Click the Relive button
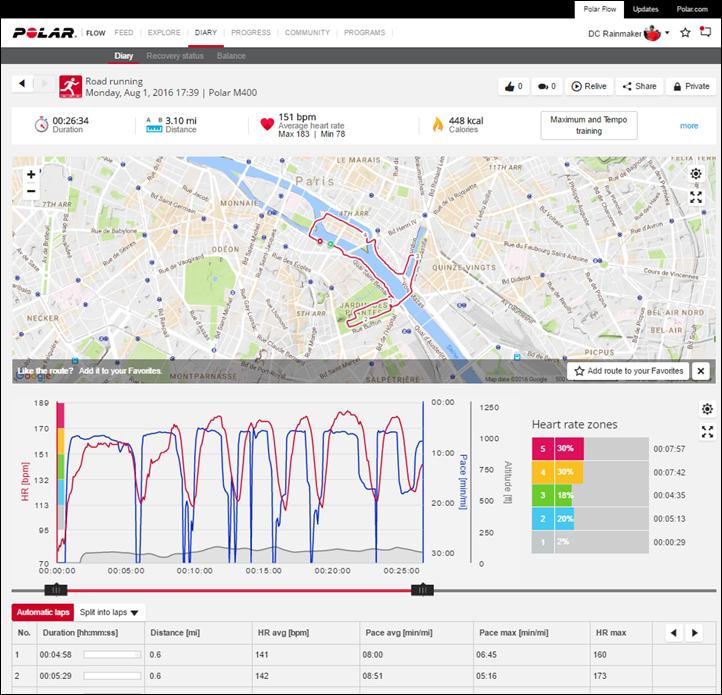The image size is (722, 695). coord(589,86)
